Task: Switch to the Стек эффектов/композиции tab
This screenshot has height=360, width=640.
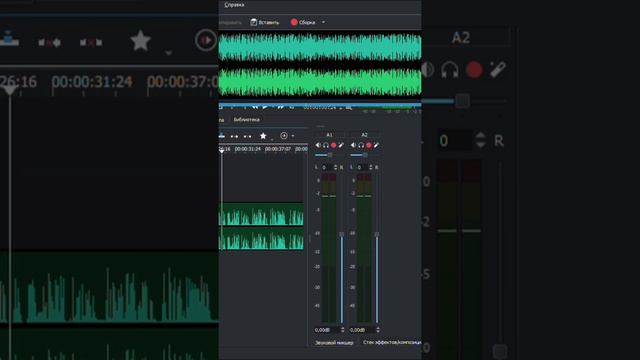Action: click(x=391, y=342)
